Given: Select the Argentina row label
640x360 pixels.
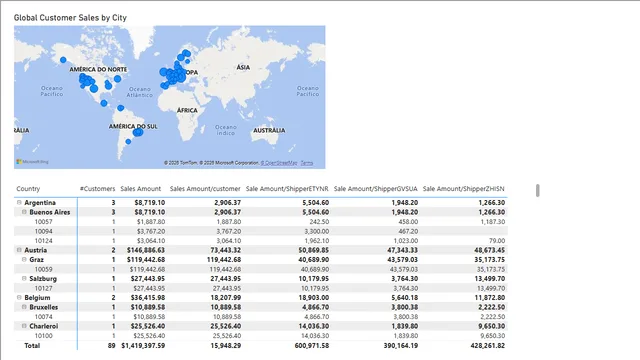Looking at the screenshot, I should [x=40, y=202].
